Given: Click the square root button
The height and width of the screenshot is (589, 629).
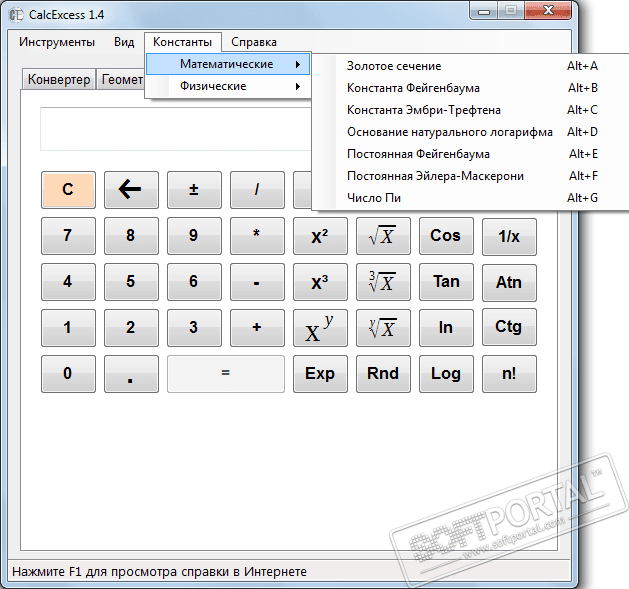Looking at the screenshot, I should [383, 236].
